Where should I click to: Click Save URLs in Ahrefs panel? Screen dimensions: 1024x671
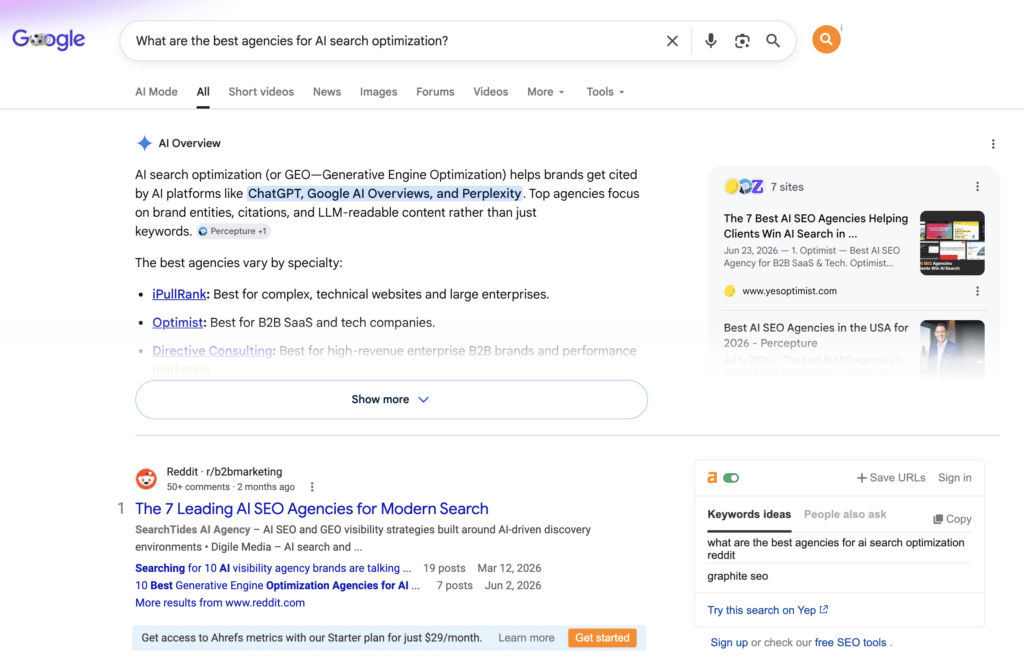(x=891, y=478)
